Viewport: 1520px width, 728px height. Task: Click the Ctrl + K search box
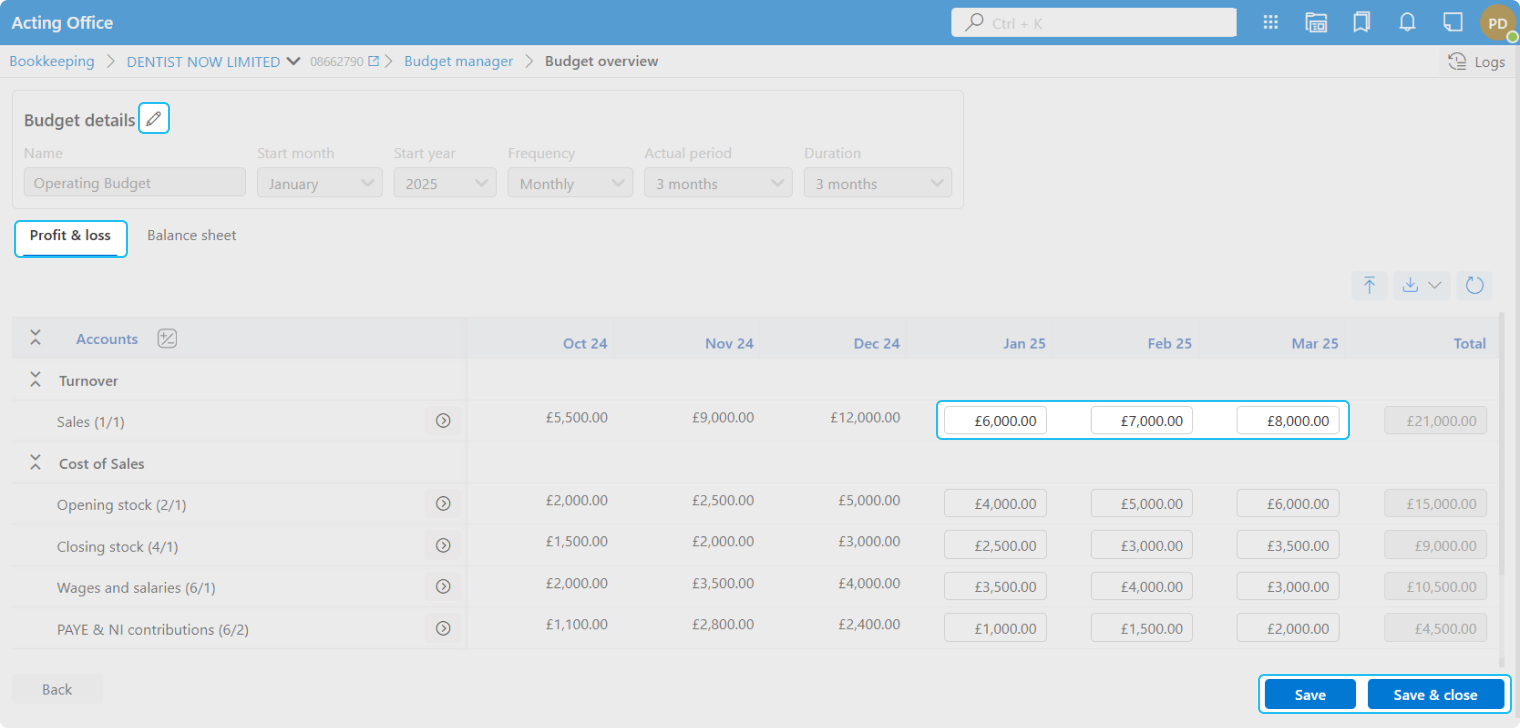1093,22
